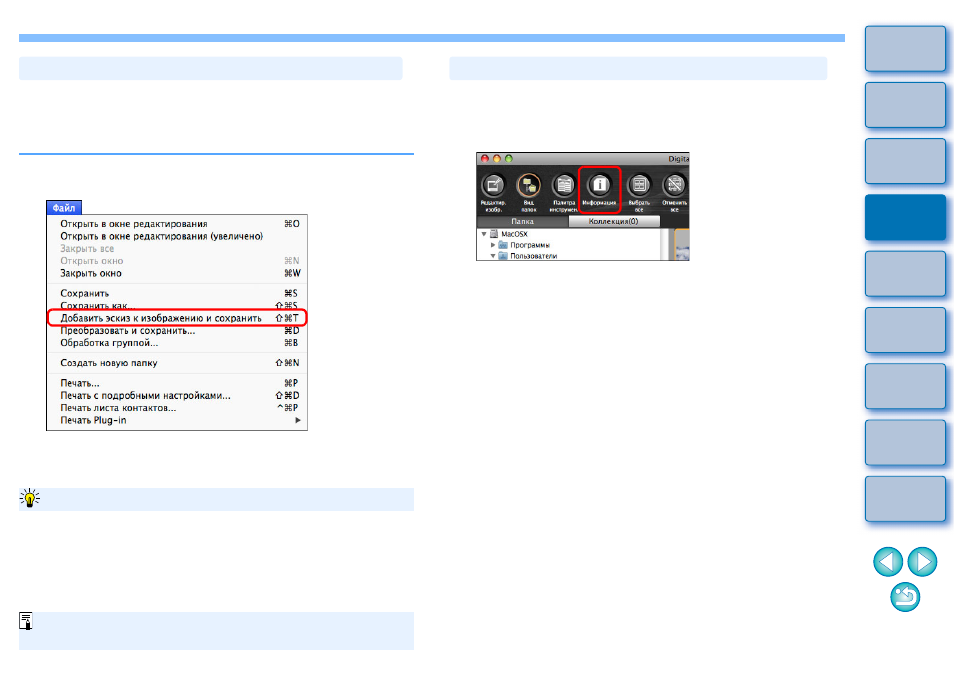The width and height of the screenshot is (954, 674).
Task: Choose Создать новую папку
Action: click(x=177, y=363)
